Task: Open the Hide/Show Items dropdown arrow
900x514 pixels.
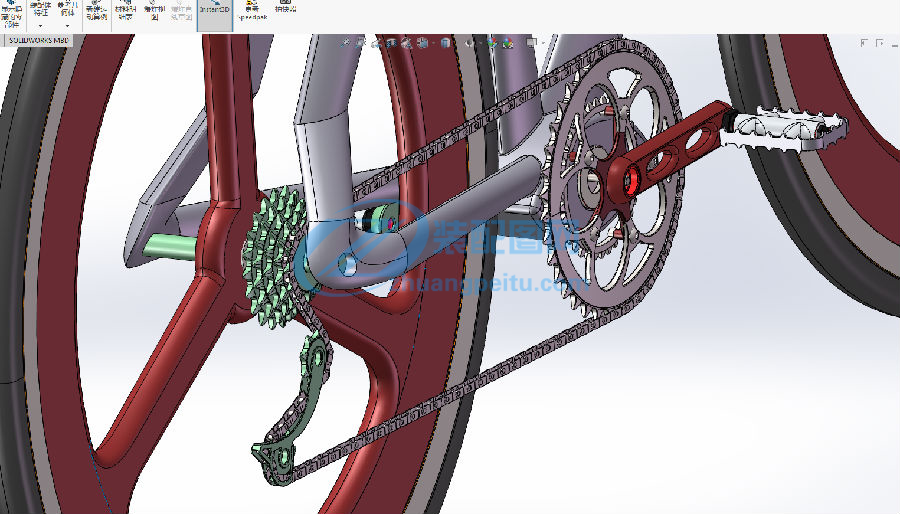Action: 479,43
